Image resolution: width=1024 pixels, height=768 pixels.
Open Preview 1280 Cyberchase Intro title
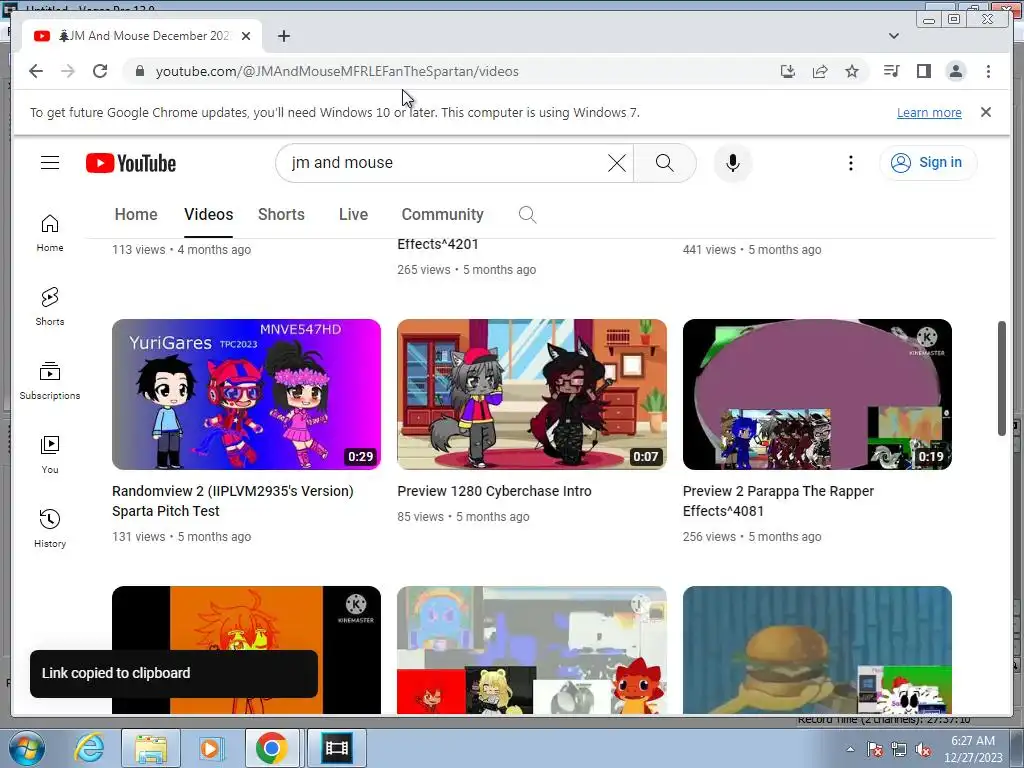[494, 491]
